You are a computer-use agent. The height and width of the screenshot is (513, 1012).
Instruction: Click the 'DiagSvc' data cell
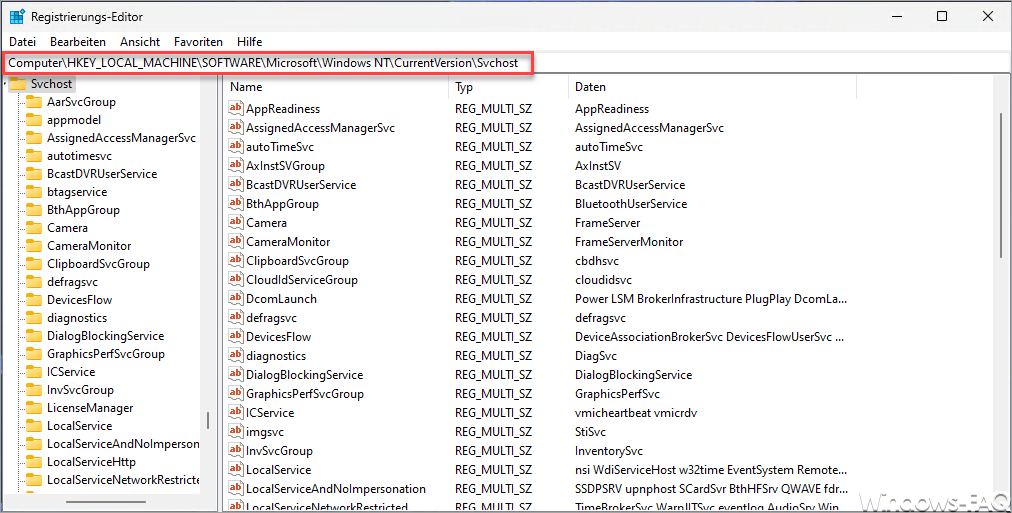tap(596, 356)
